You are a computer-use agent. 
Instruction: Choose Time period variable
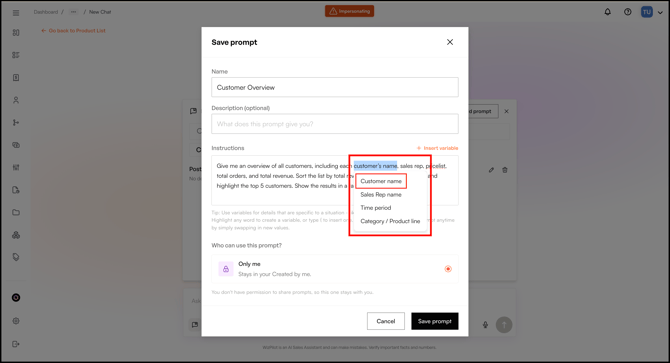[376, 208]
